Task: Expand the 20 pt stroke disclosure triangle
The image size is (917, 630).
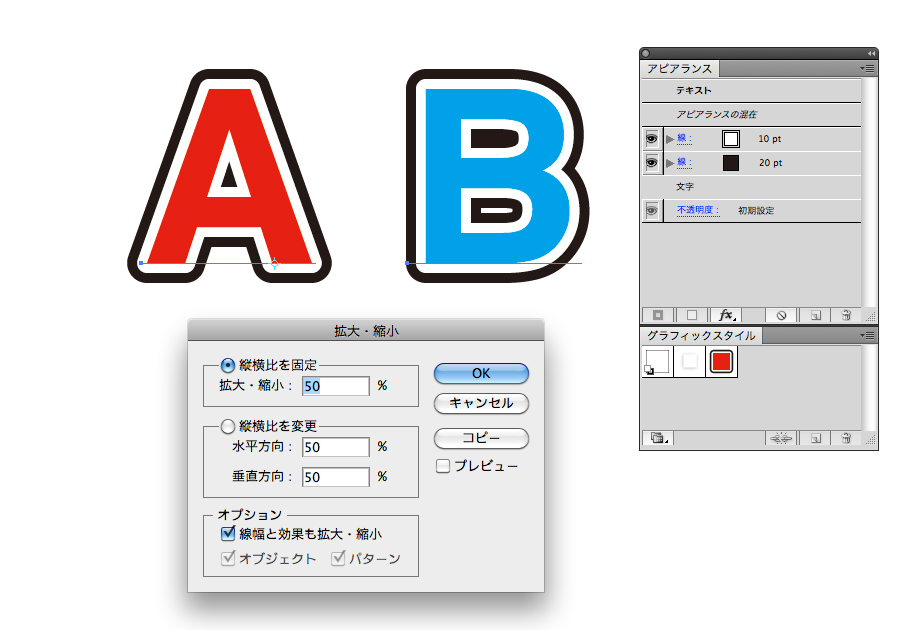Action: coord(670,162)
